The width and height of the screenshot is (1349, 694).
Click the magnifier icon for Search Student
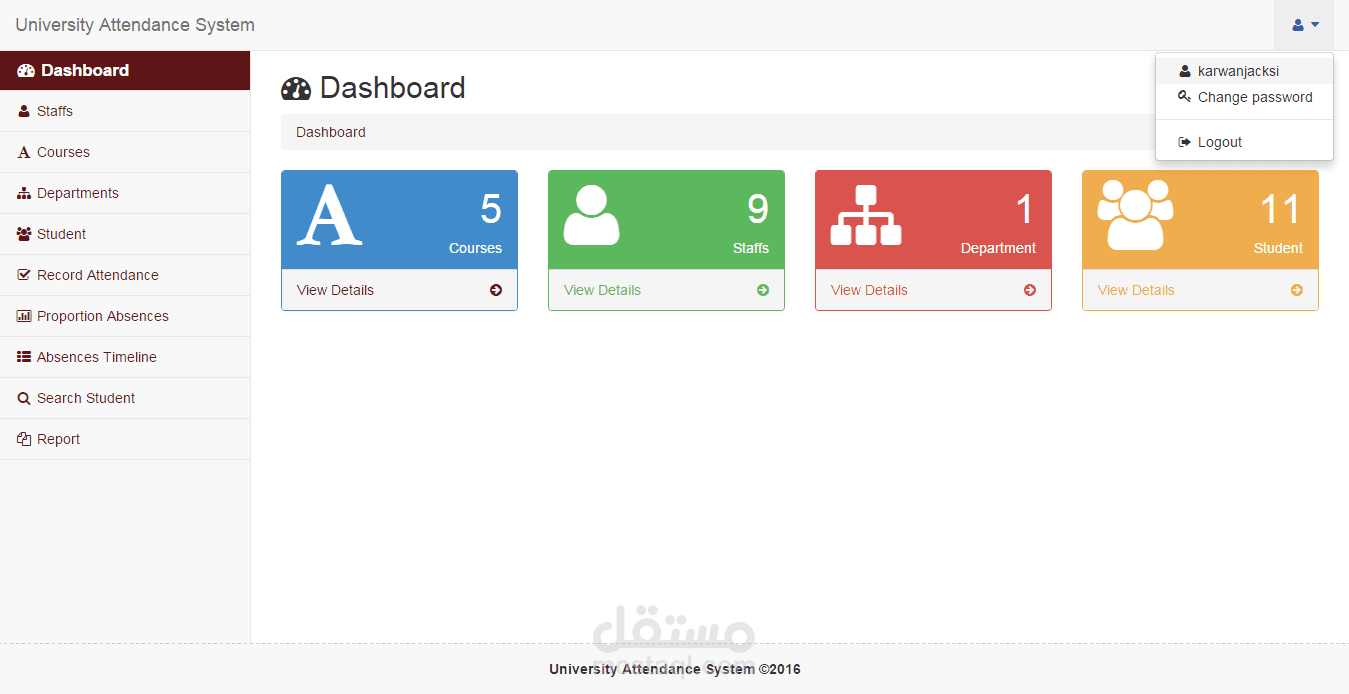[x=24, y=398]
